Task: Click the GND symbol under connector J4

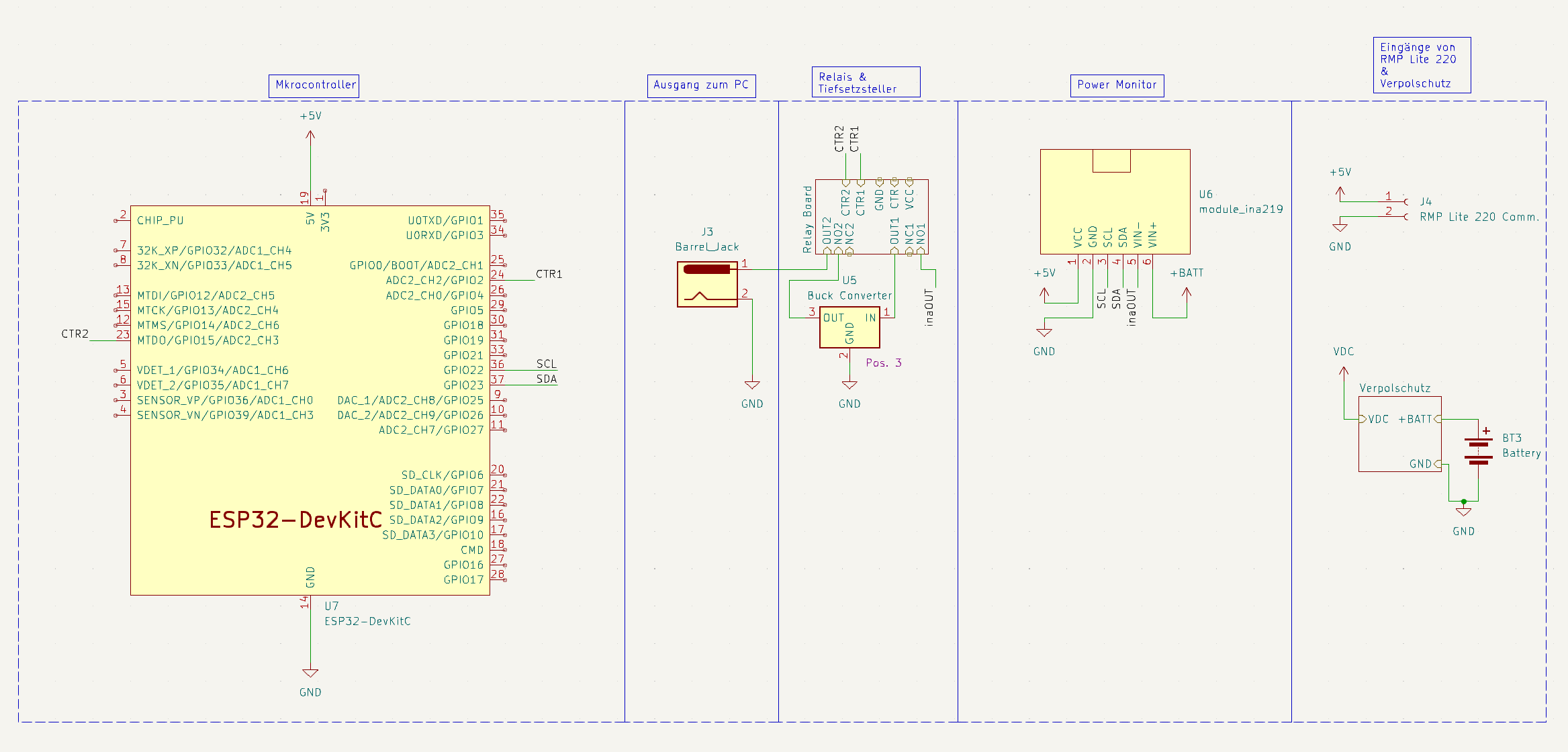Action: point(1340,228)
